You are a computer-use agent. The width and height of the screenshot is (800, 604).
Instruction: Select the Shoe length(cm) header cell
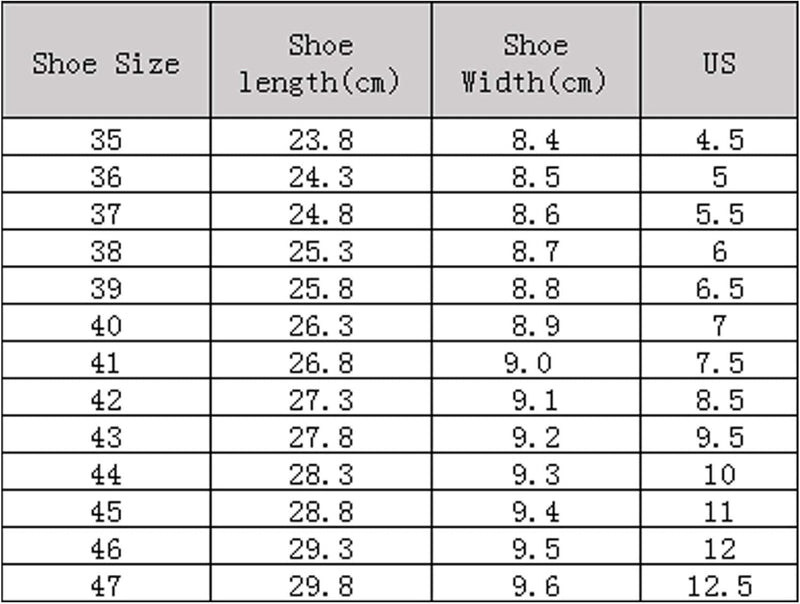click(321, 63)
